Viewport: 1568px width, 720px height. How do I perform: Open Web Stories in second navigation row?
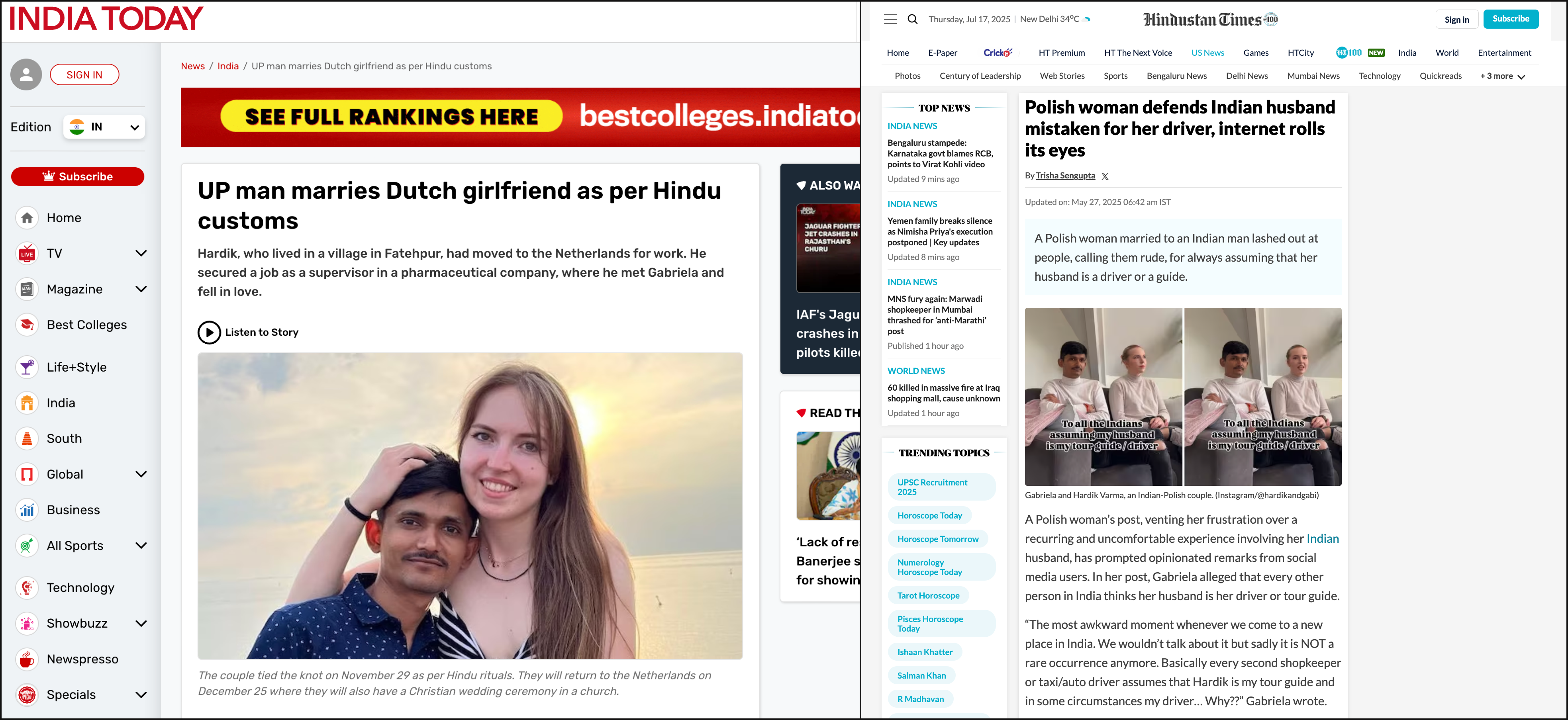point(1062,76)
